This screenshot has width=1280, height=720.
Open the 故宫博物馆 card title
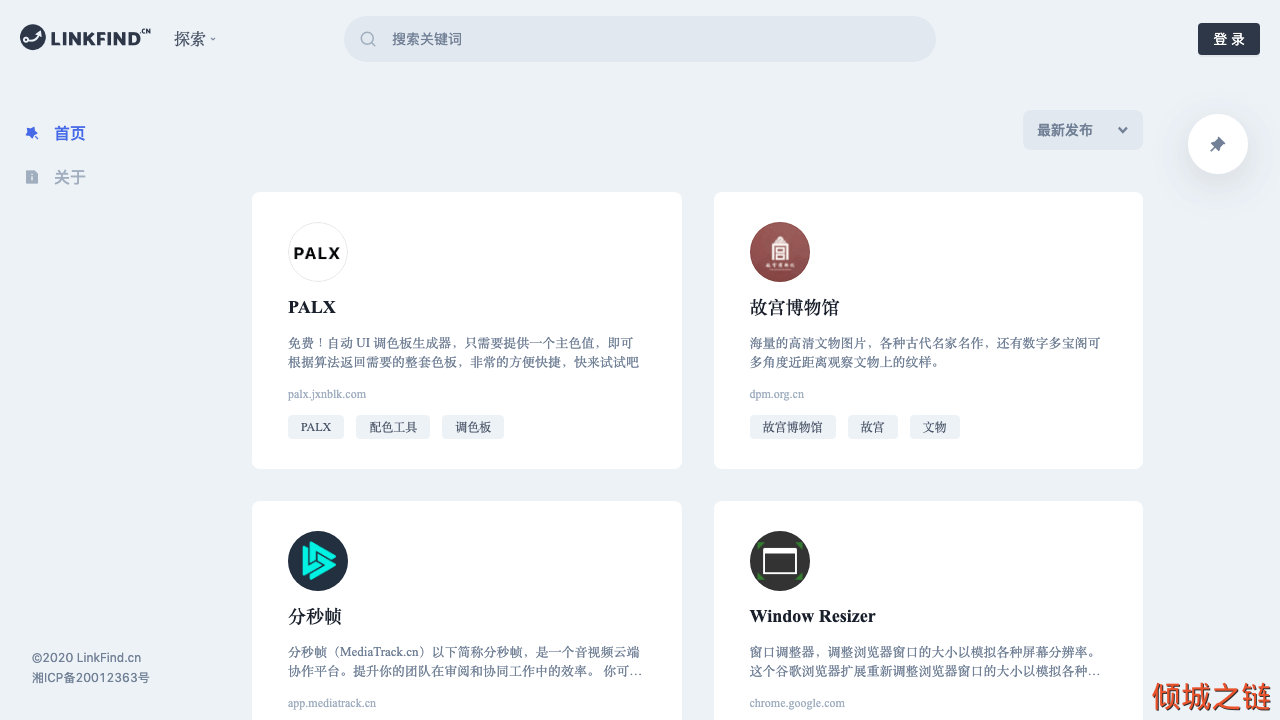coord(795,307)
